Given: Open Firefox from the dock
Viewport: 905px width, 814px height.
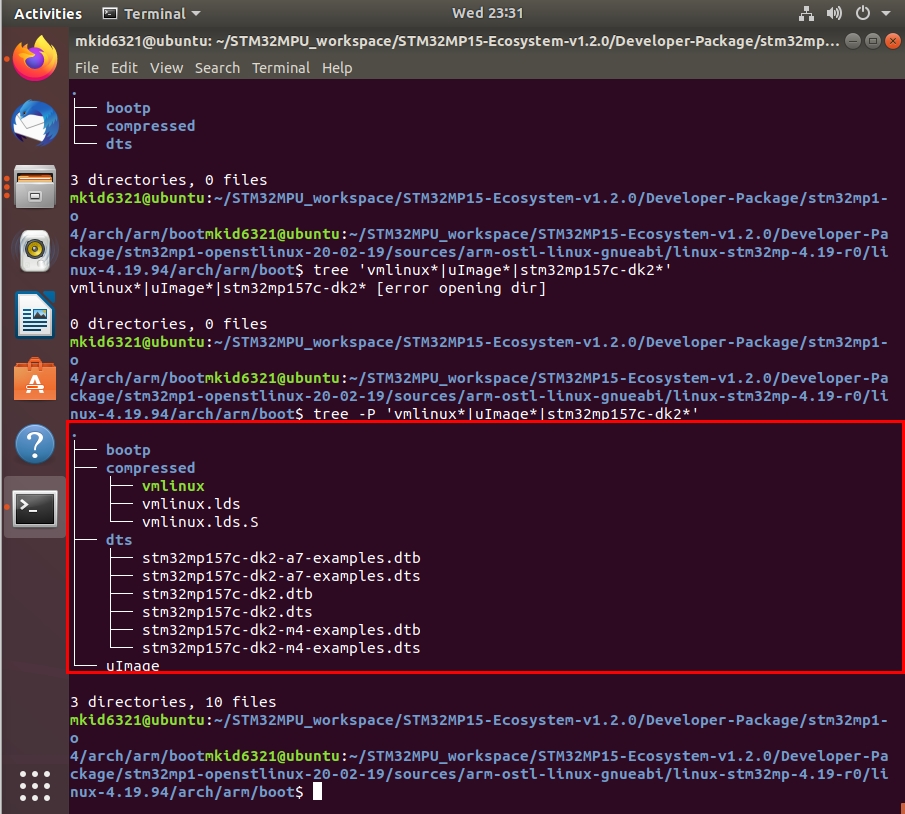Looking at the screenshot, I should point(35,58).
